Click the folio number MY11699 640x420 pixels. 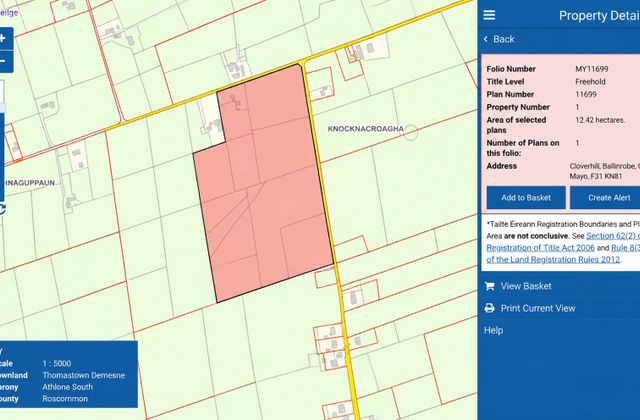pos(591,69)
